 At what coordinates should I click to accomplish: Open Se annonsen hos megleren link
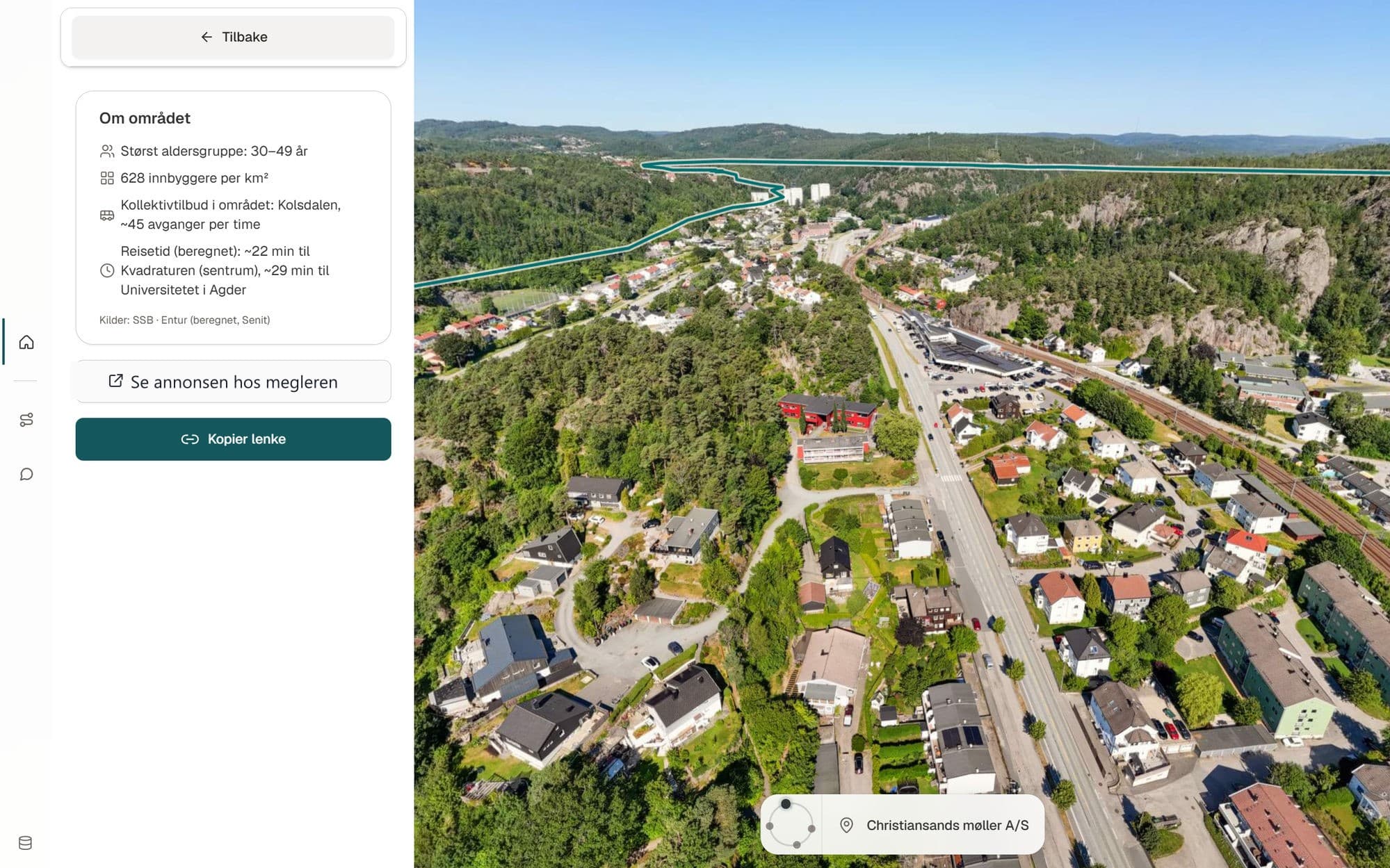point(233,382)
